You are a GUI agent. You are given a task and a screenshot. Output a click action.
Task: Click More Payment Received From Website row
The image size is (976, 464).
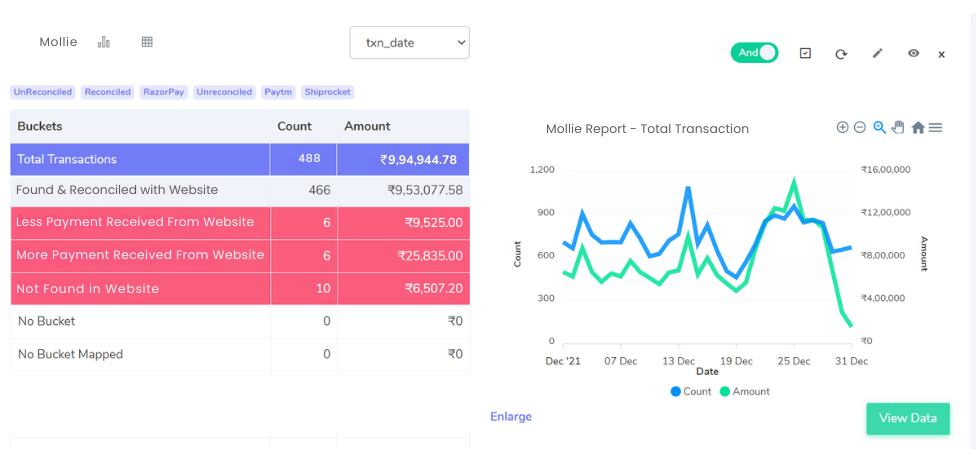(x=240, y=255)
